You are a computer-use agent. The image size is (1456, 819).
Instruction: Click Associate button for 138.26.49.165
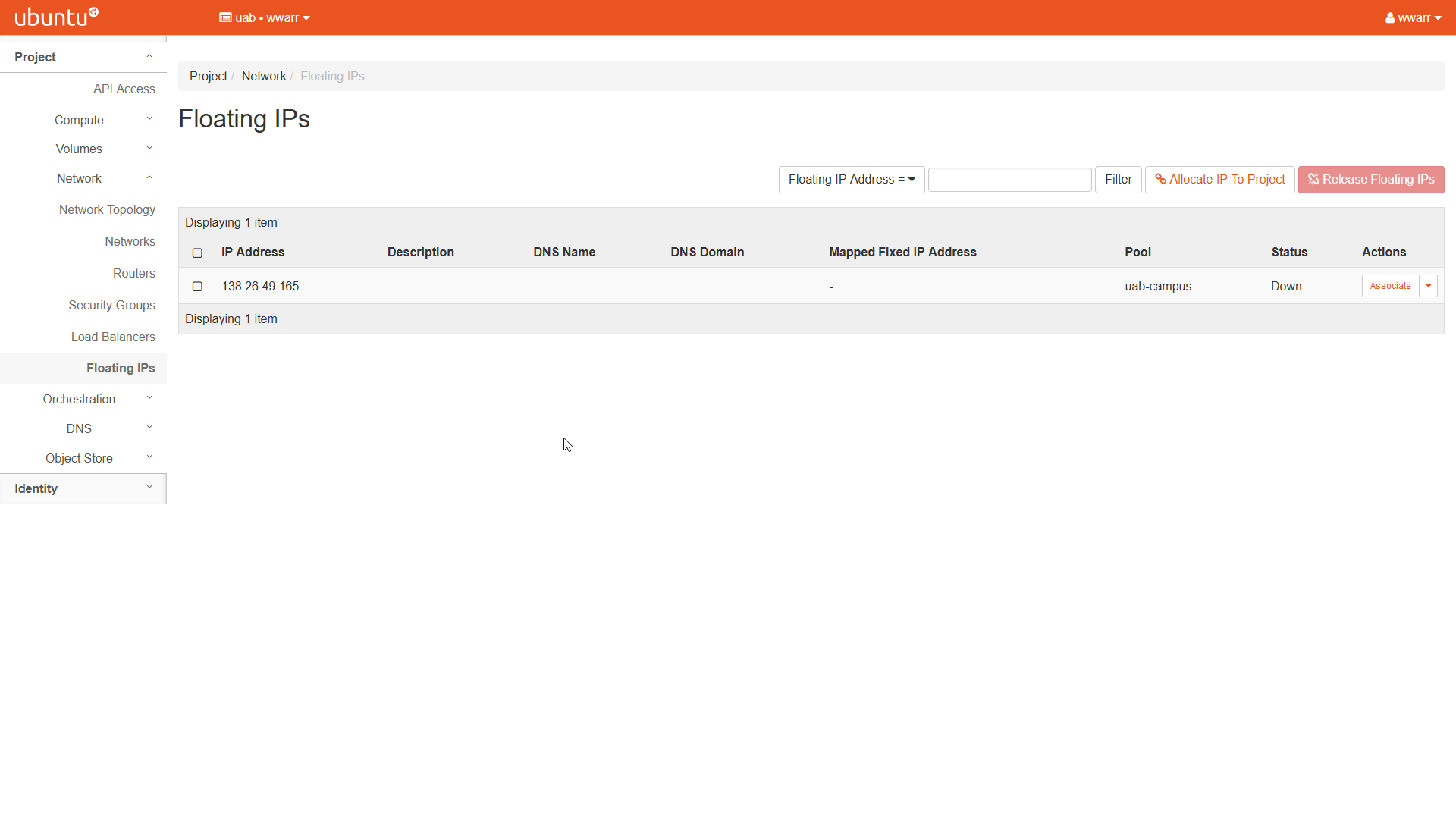1390,286
